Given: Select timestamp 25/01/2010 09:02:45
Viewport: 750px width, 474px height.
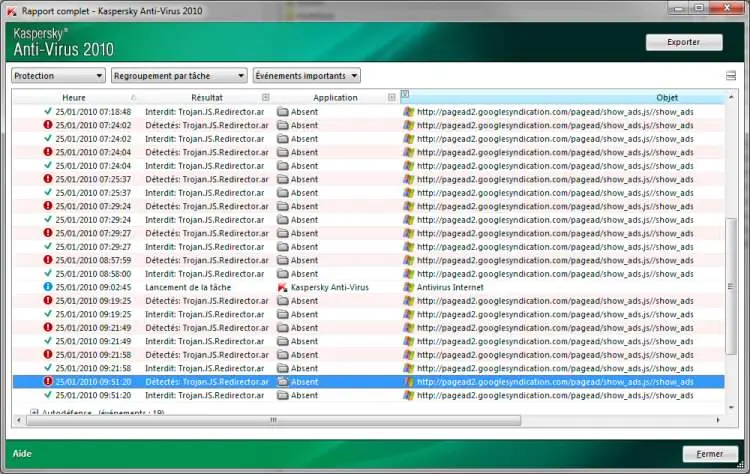Looking at the screenshot, I should 93,287.
